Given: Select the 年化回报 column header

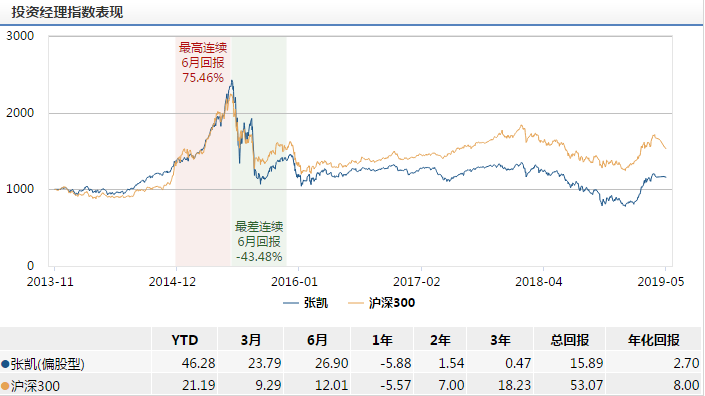Looking at the screenshot, I should point(654,340).
